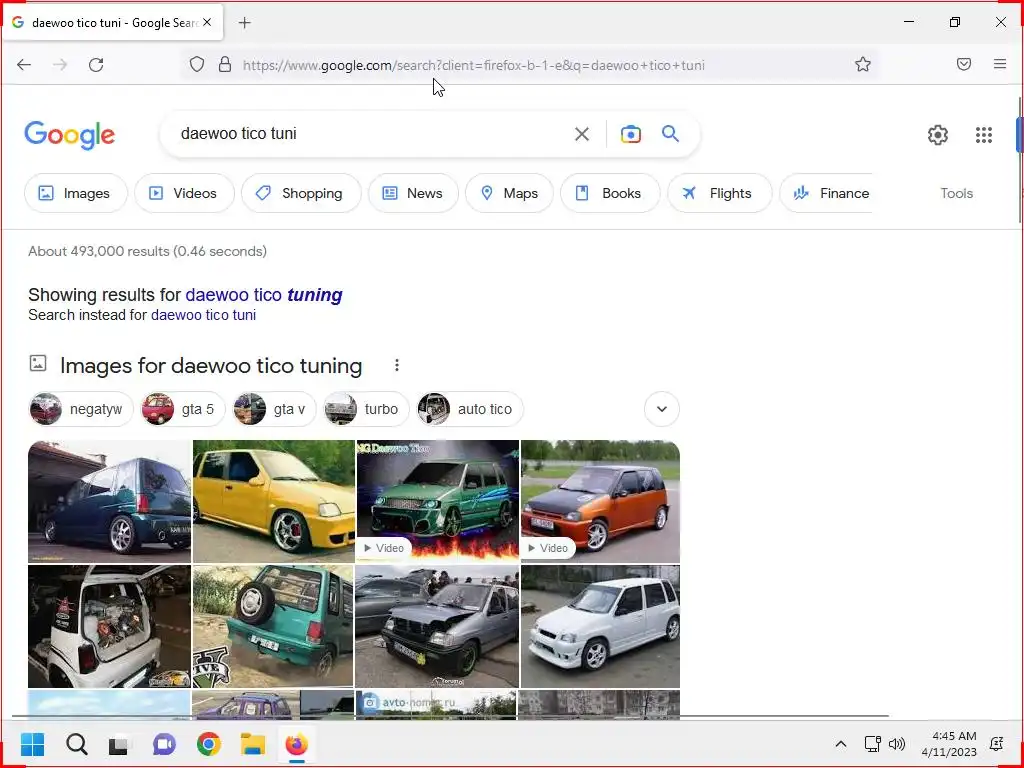
Task: Bookmark this page with the star
Action: (863, 64)
